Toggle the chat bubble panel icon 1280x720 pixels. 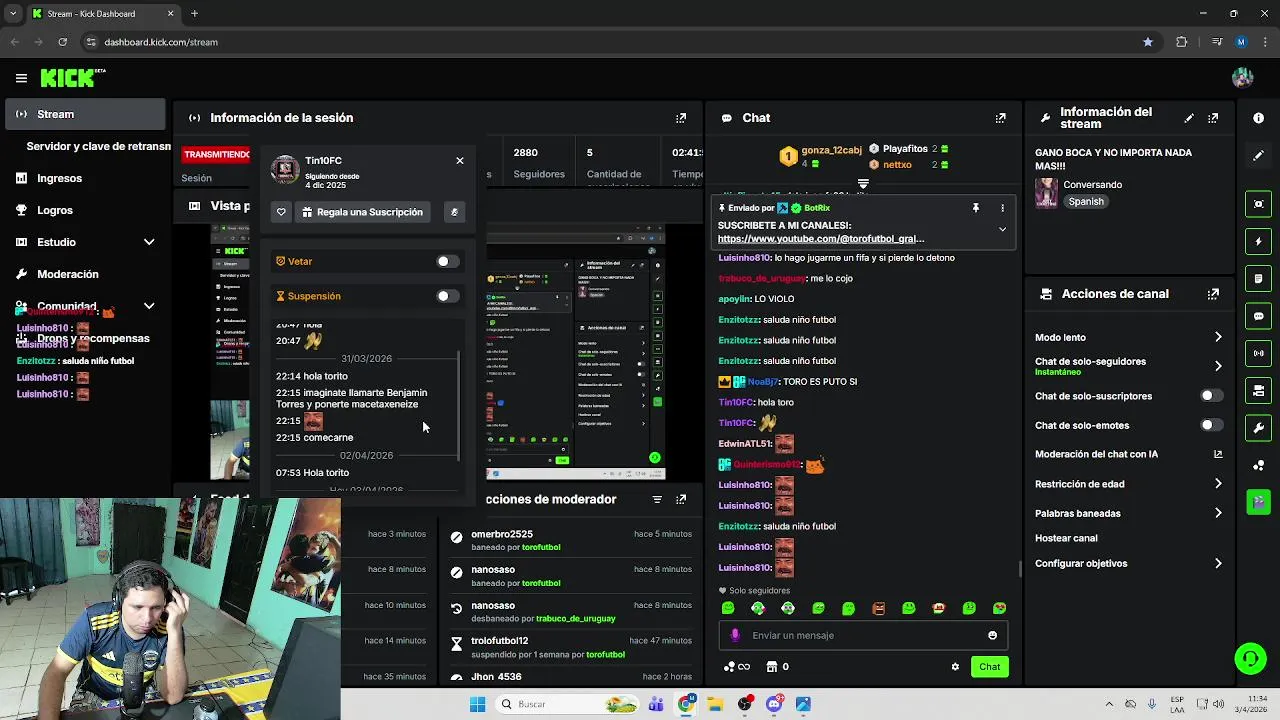[1258, 316]
